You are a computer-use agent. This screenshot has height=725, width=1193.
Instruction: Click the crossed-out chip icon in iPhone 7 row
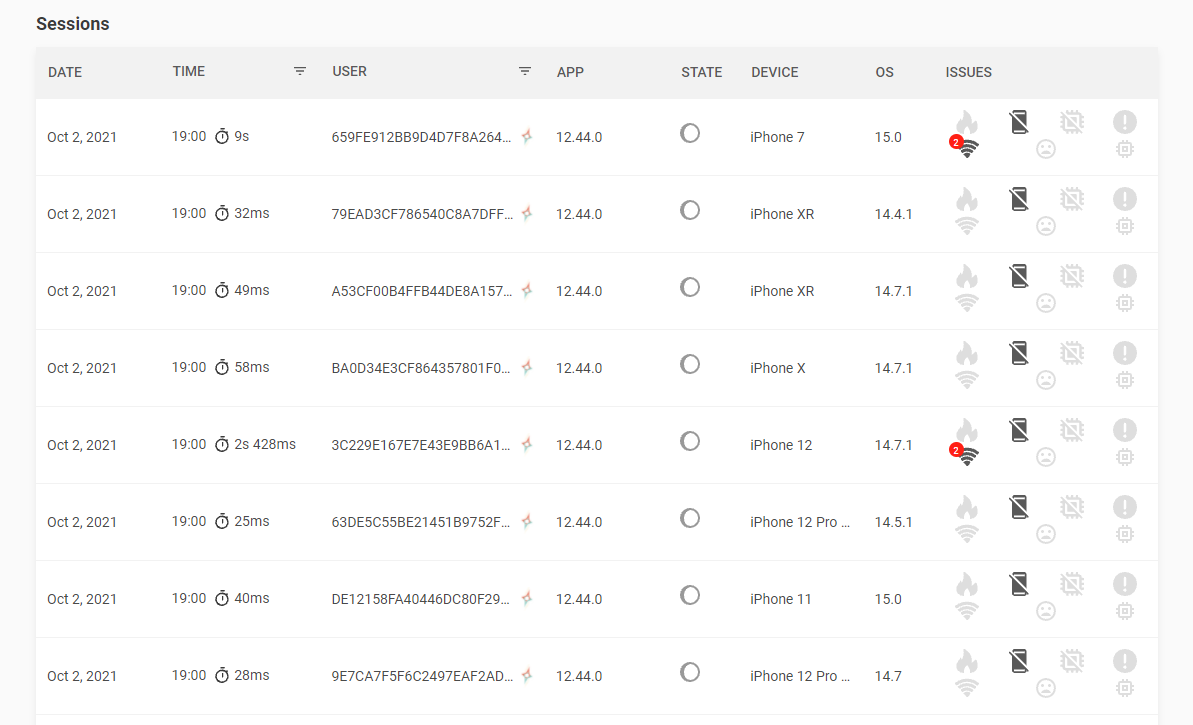[x=1072, y=122]
